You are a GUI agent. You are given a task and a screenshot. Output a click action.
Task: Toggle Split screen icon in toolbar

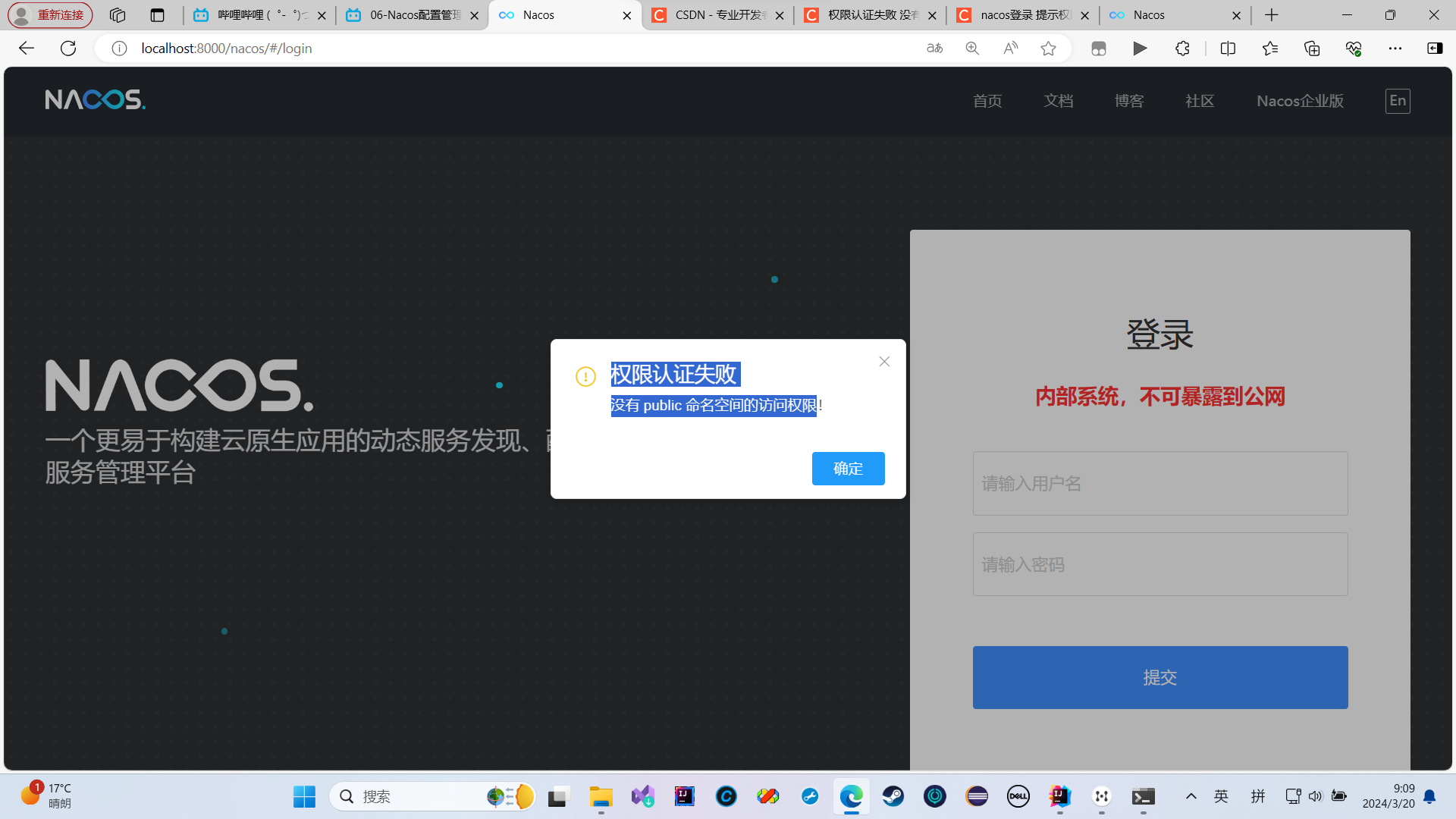point(1228,49)
